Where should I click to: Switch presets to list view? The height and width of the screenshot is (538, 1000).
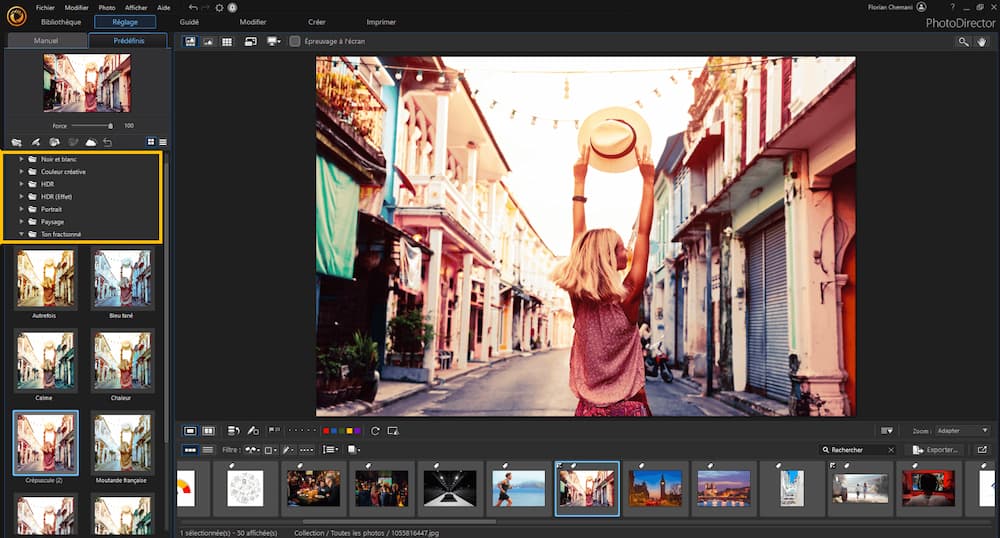click(x=163, y=142)
